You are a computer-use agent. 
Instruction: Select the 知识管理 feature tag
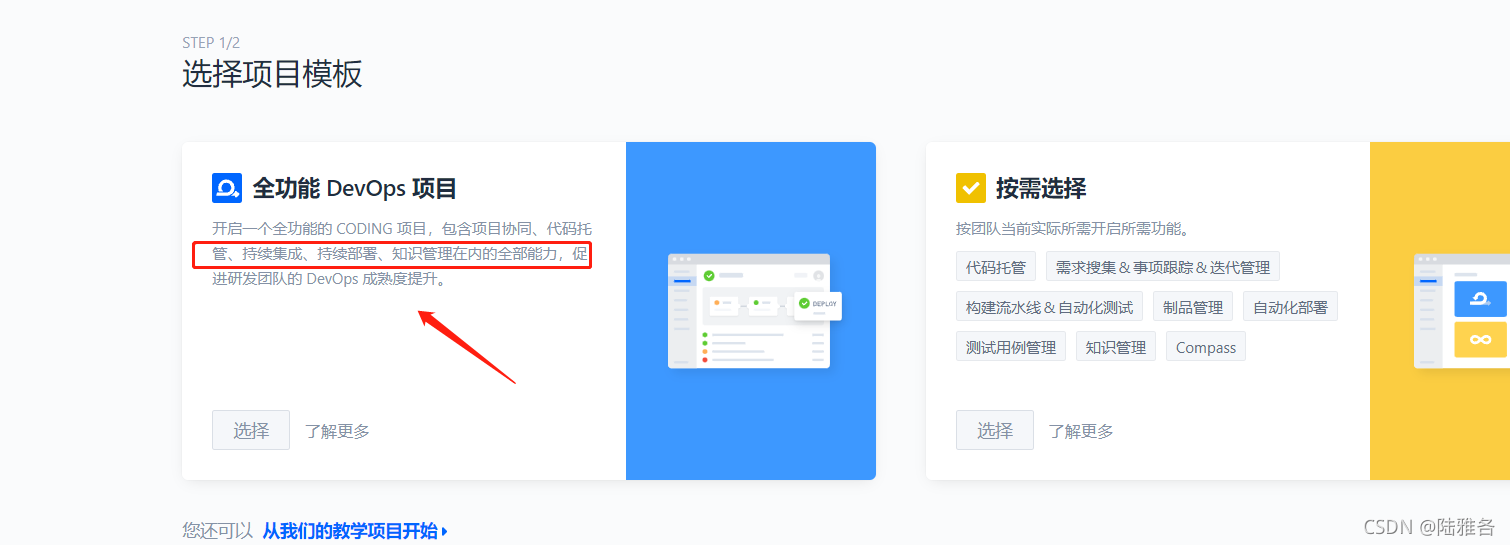pos(1116,347)
